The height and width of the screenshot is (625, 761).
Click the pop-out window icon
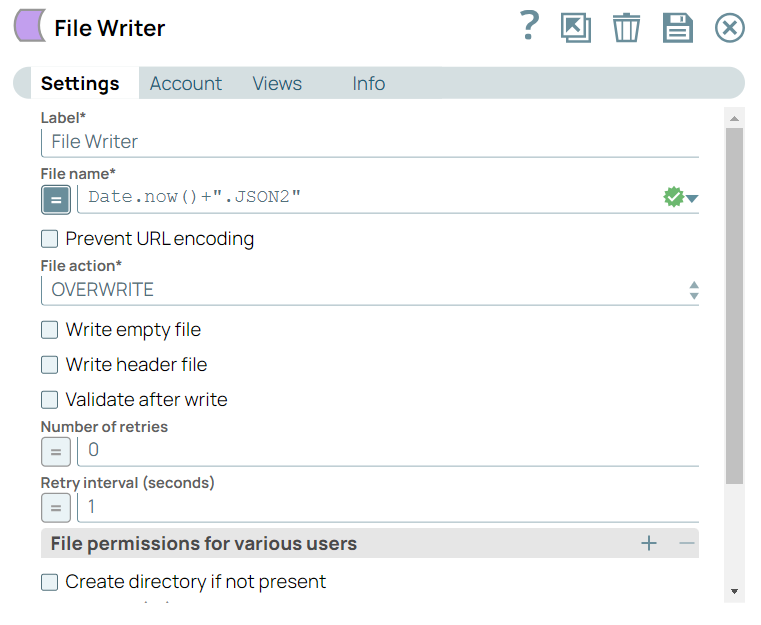pyautogui.click(x=576, y=27)
